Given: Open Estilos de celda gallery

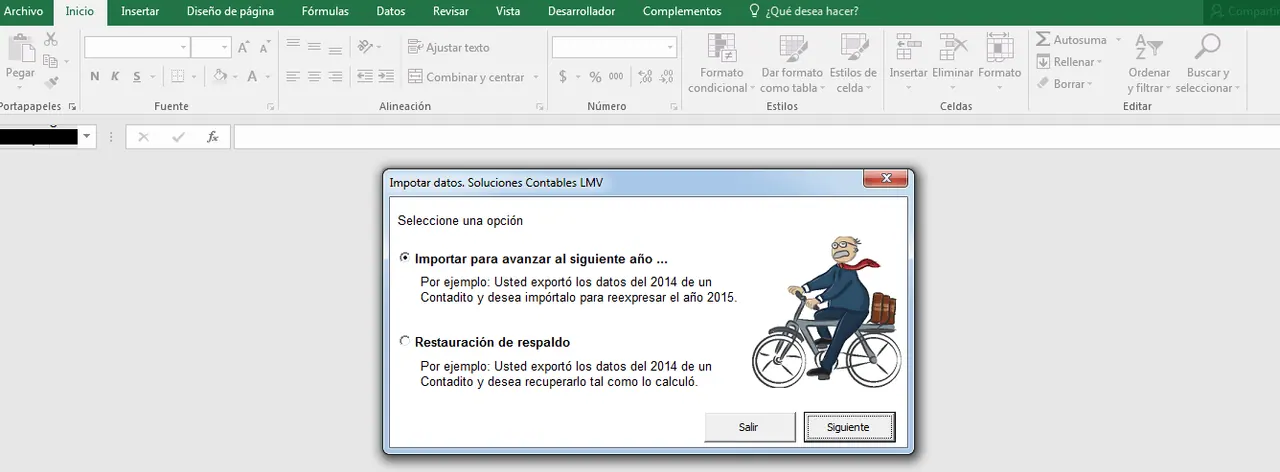Looking at the screenshot, I should coord(856,63).
